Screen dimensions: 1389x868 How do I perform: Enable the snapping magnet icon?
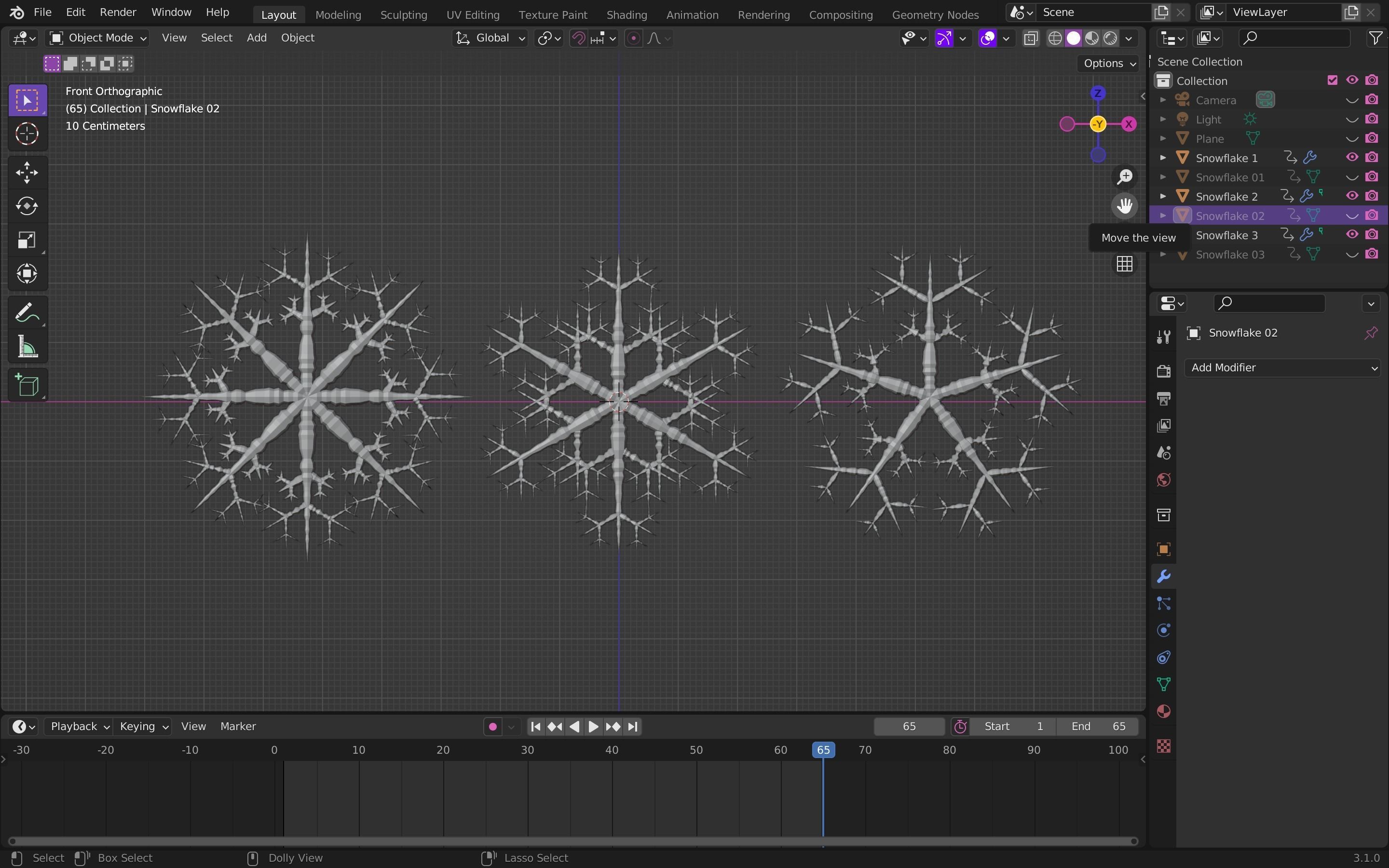point(579,38)
